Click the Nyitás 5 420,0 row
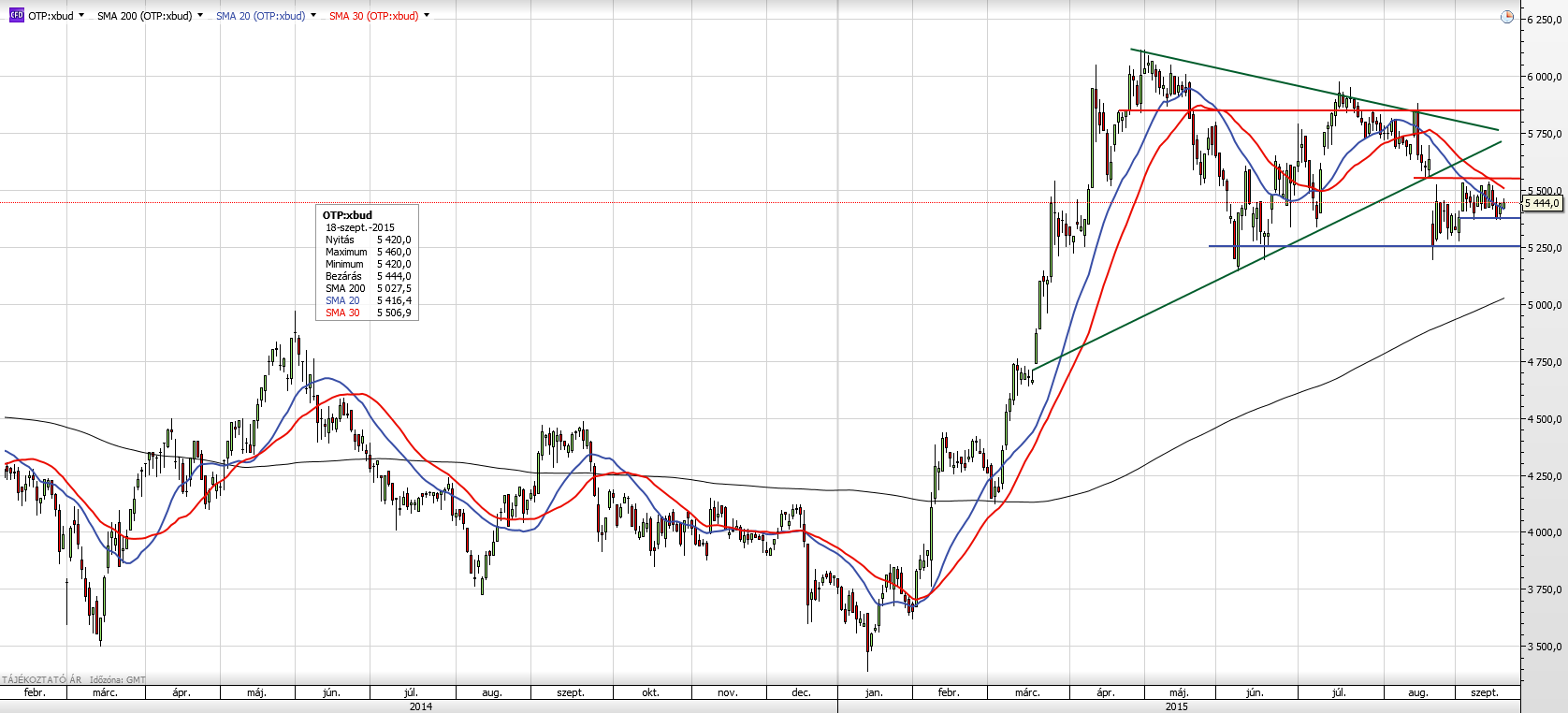This screenshot has height=713, width=1568. [x=368, y=240]
